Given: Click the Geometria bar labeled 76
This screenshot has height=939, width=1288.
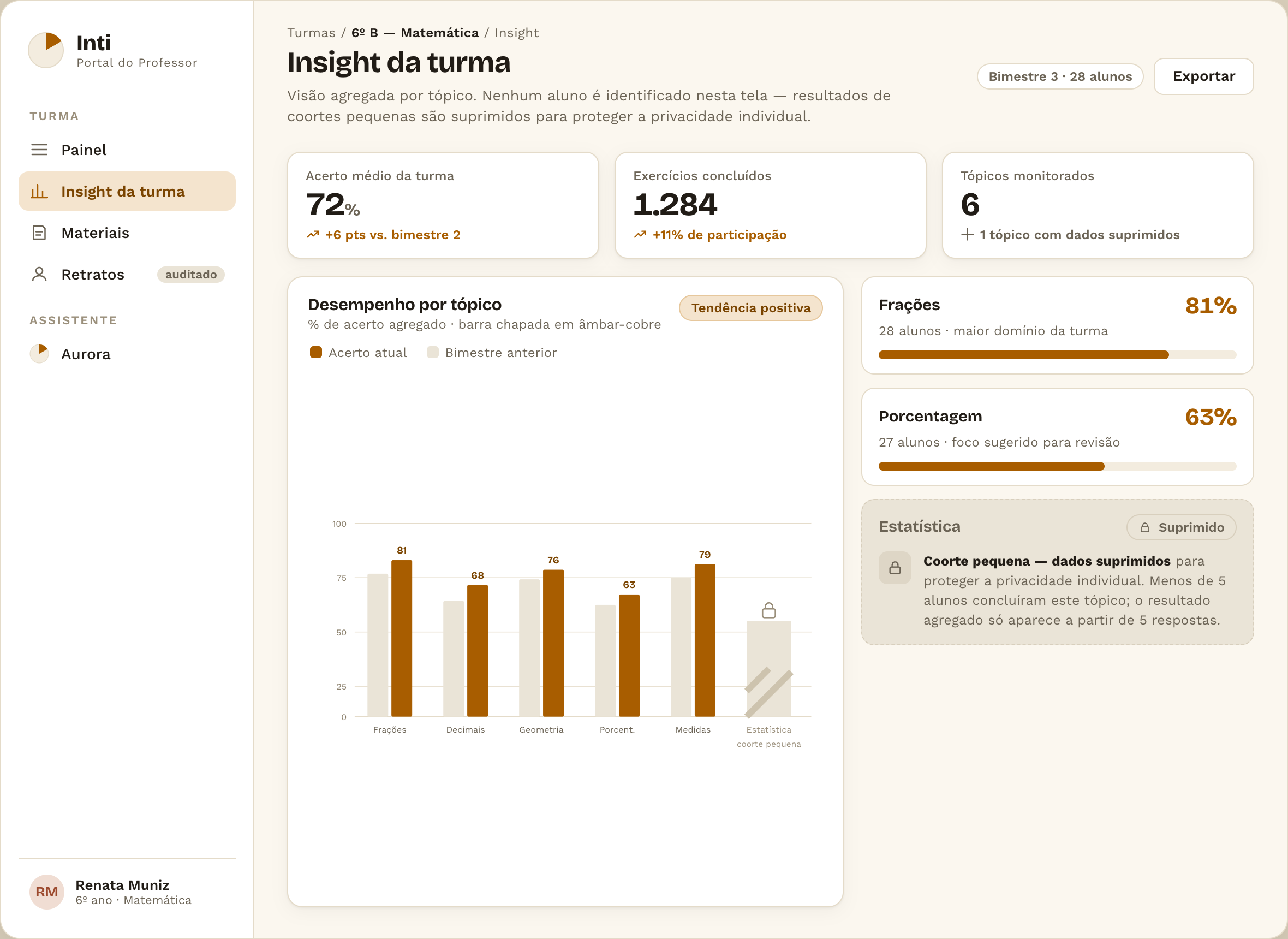Looking at the screenshot, I should [553, 643].
